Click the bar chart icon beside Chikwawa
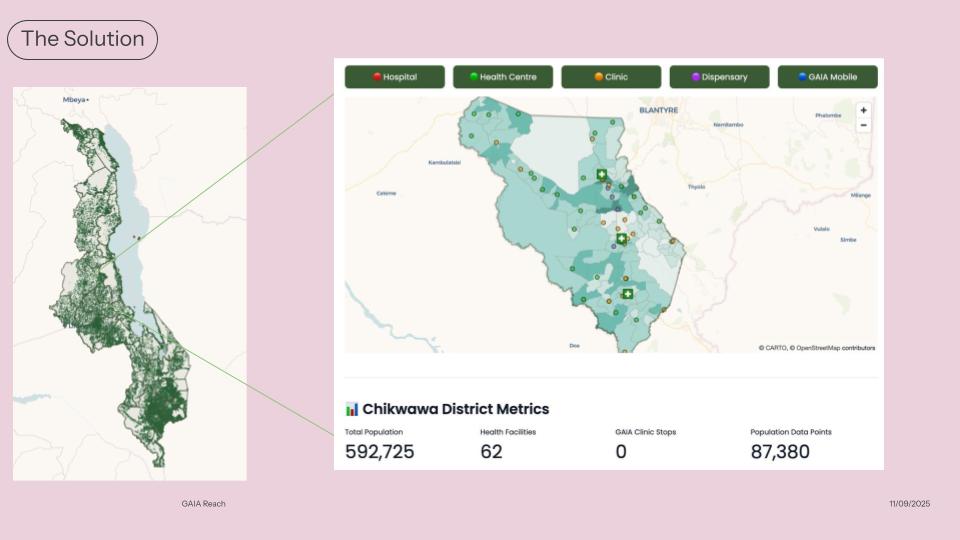 351,409
